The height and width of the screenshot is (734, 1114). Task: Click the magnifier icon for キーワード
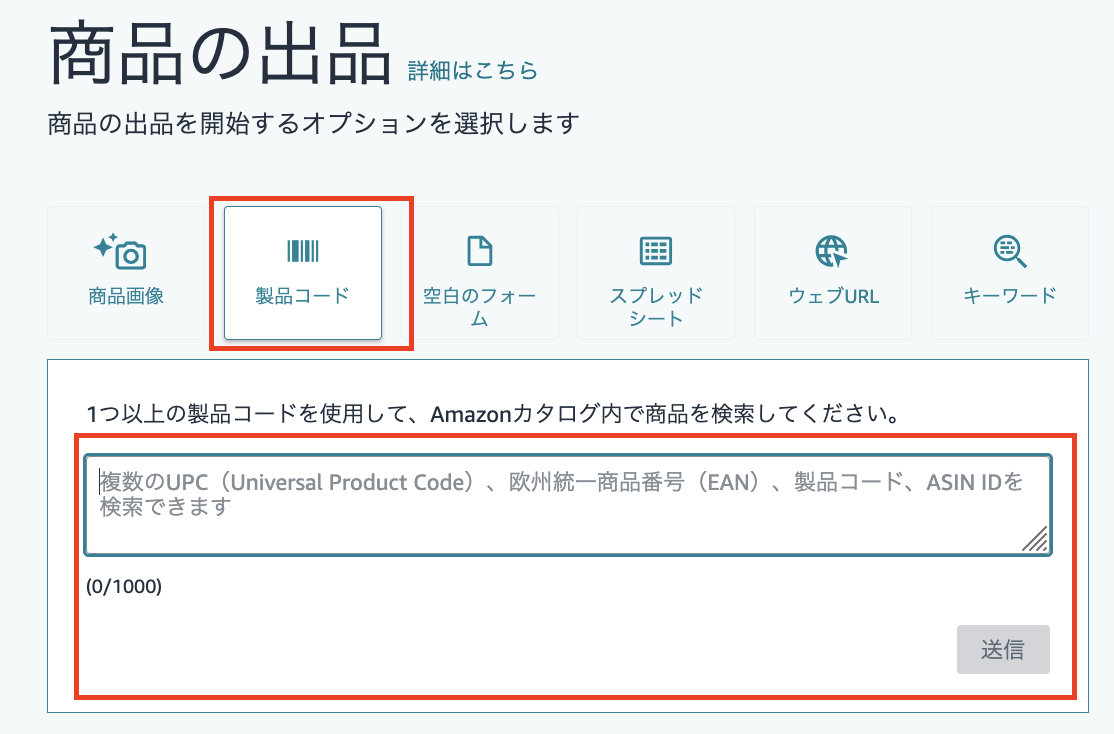point(1010,251)
